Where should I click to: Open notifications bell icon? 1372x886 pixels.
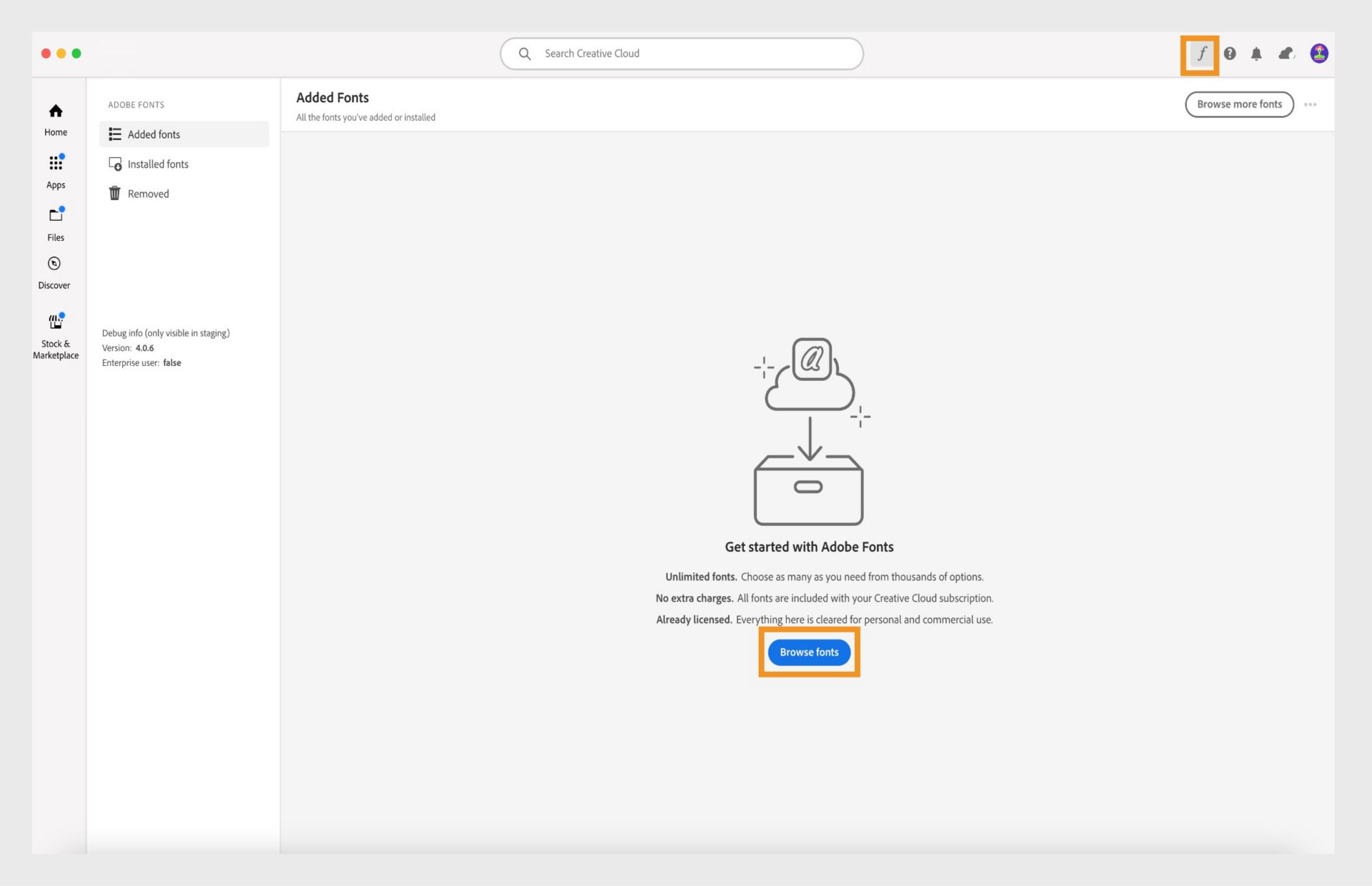(1256, 54)
